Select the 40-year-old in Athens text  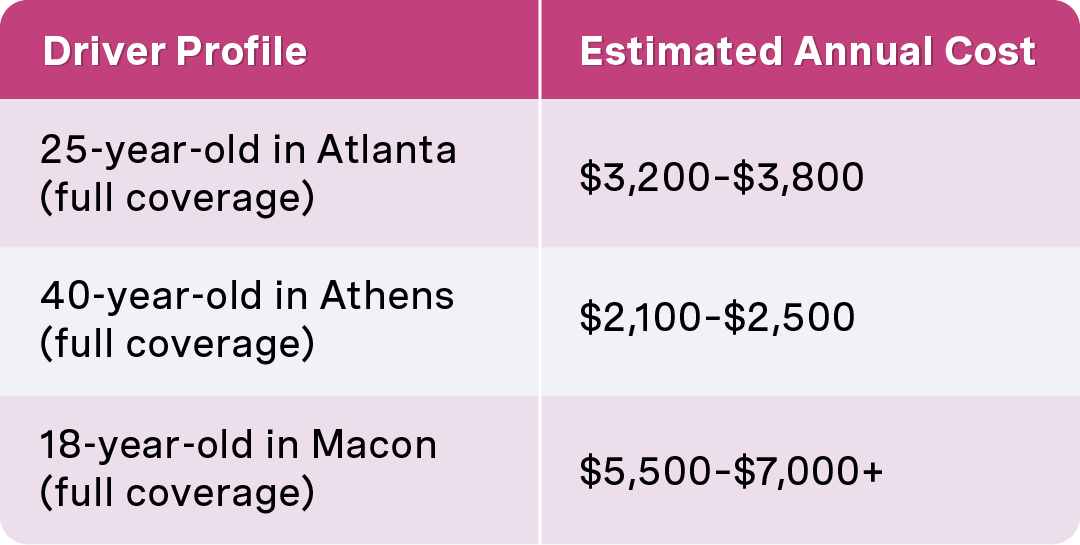(247, 296)
